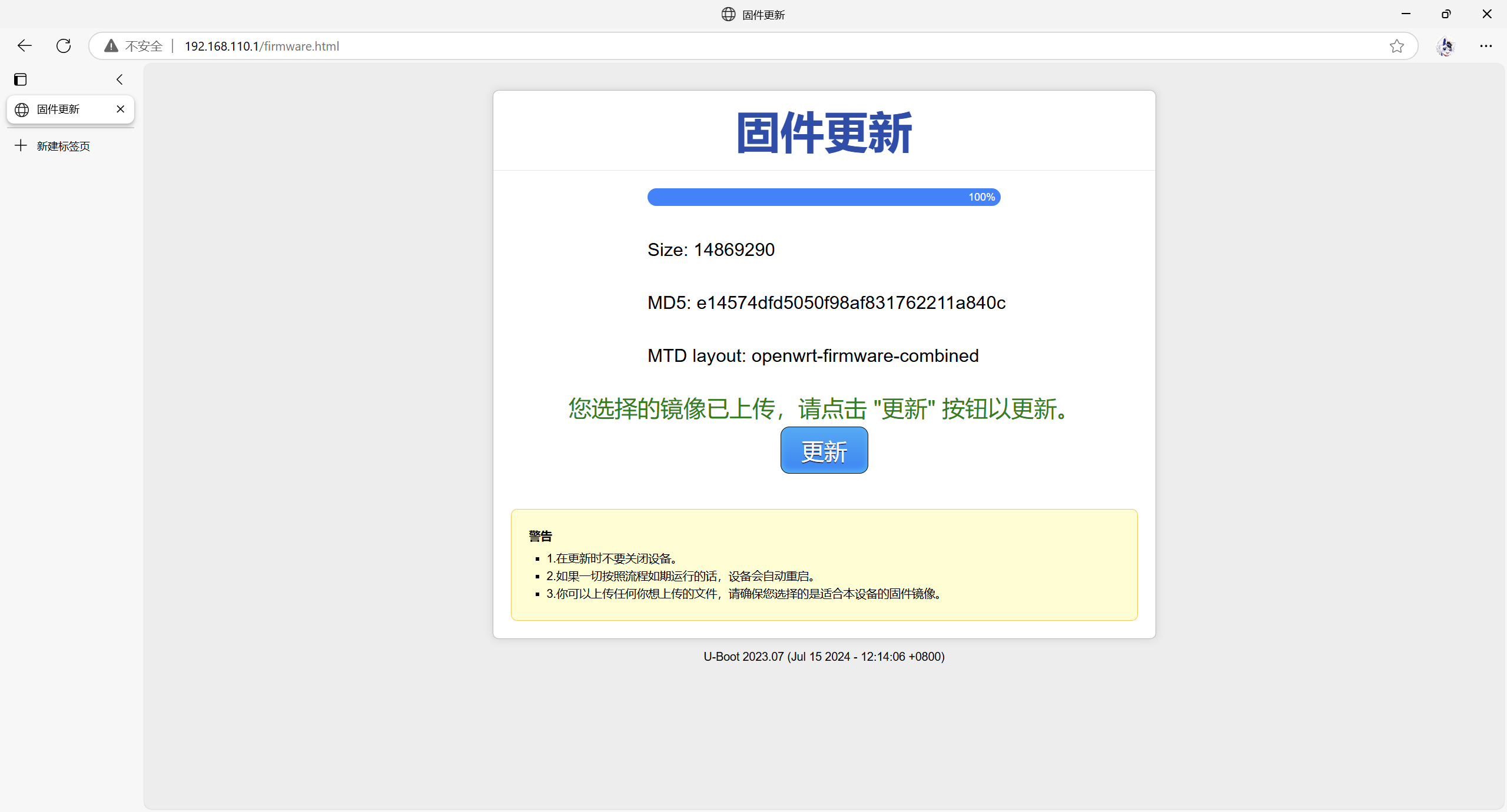Image resolution: width=1507 pixels, height=812 pixels.
Task: Click the 不安全 security label
Action: 144,46
